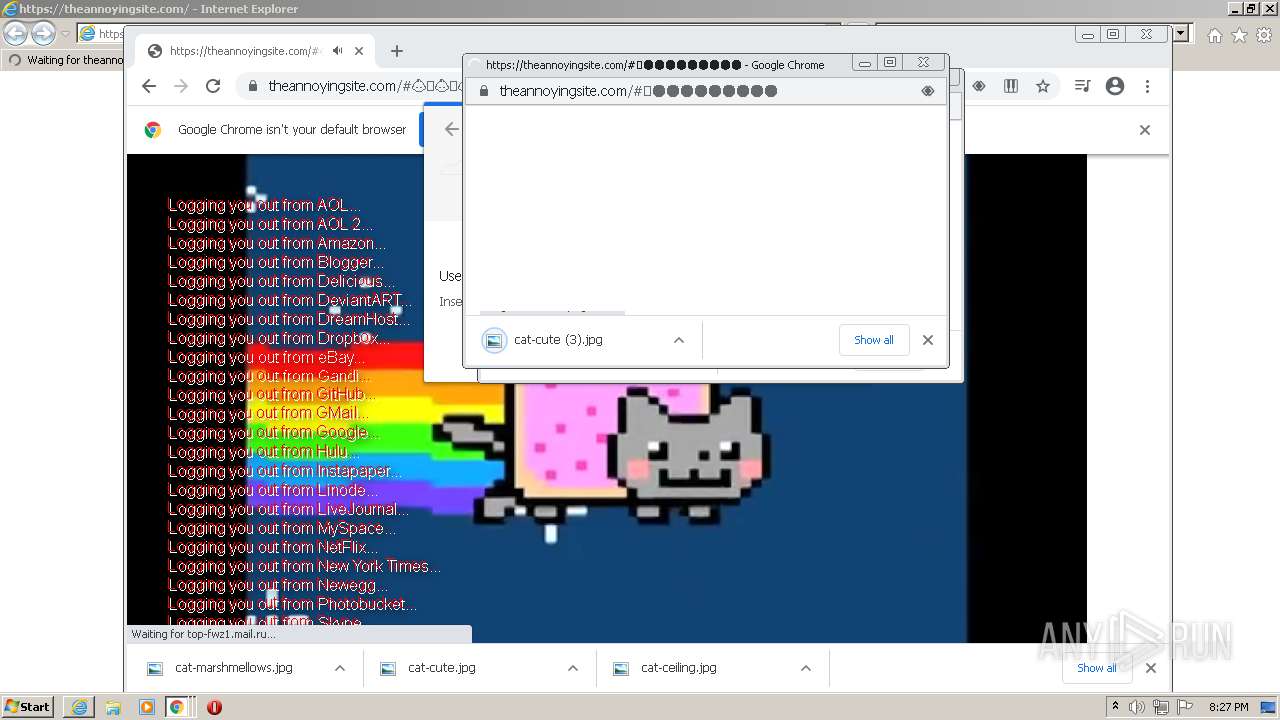Screen dimensions: 1280x720
Task: Open the Windows Start menu
Action: [x=27, y=707]
